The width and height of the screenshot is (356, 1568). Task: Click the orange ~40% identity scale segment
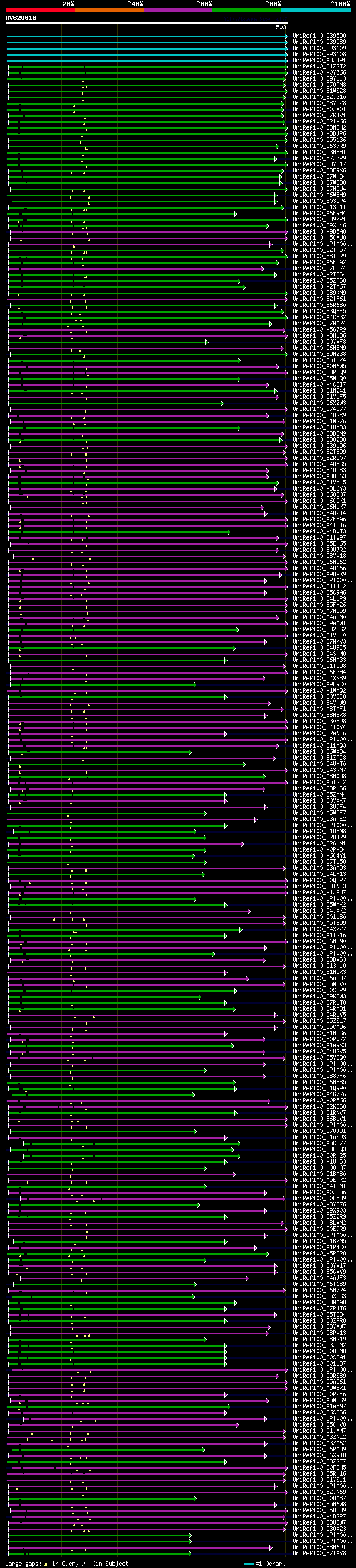pos(109,11)
